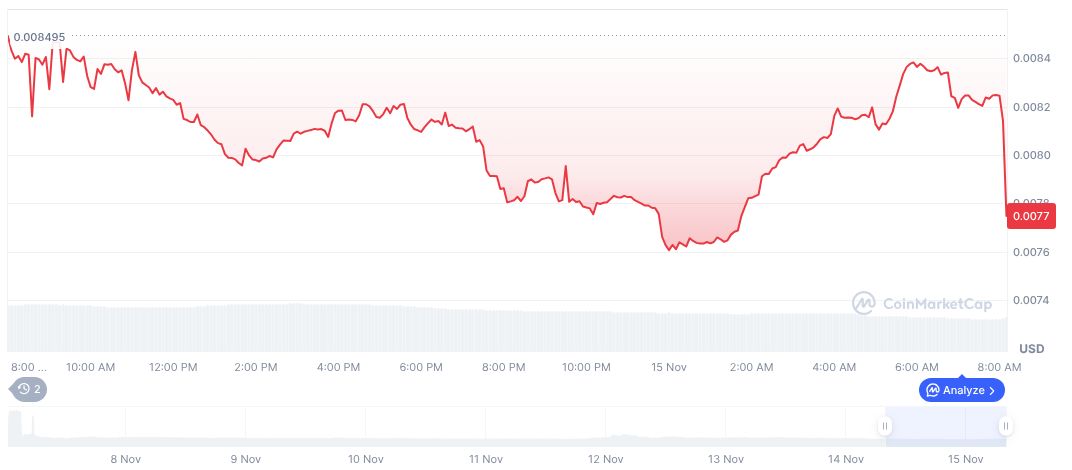The width and height of the screenshot is (1072, 470).
Task: Click the selected range window in the navigator
Action: click(945, 426)
